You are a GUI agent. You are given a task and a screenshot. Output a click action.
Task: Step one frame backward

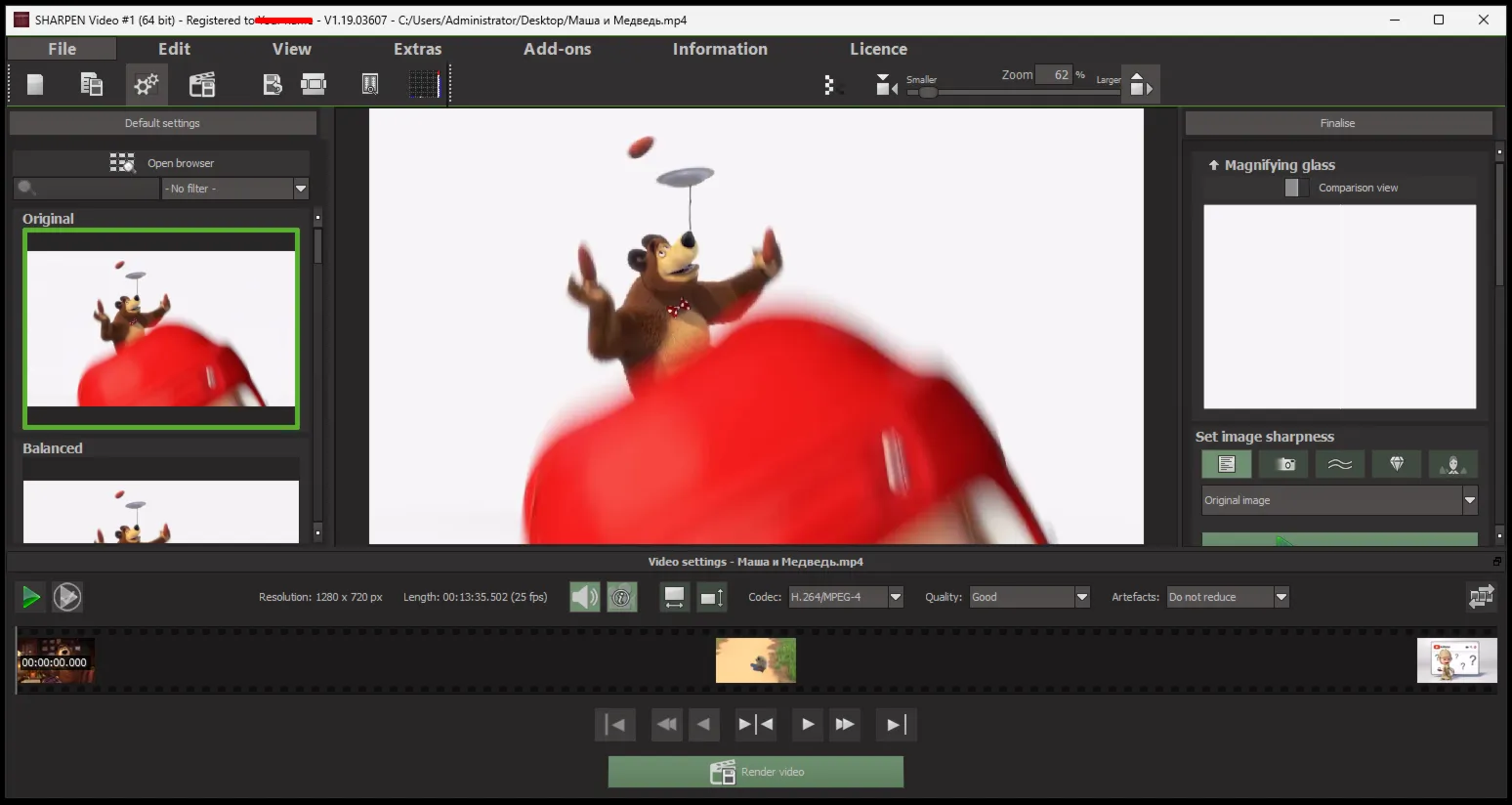tap(703, 725)
